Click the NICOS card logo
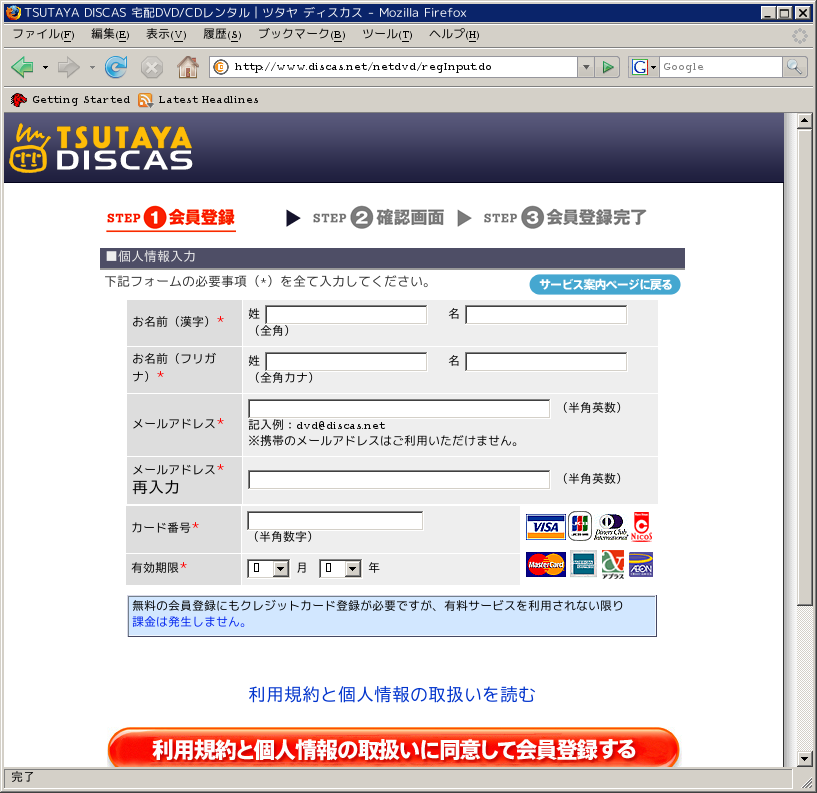 point(641,527)
